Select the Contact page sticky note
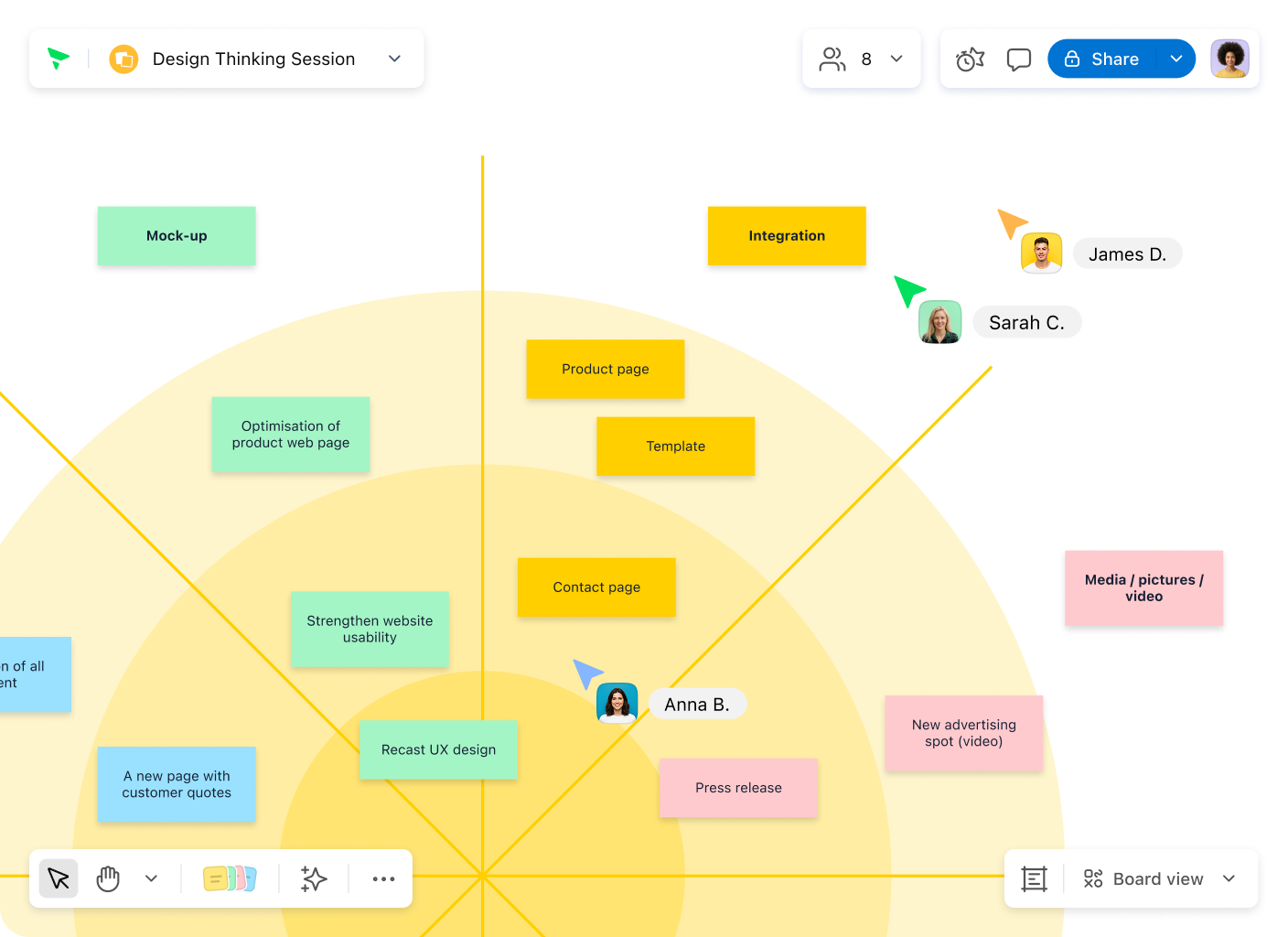Image resolution: width=1288 pixels, height=937 pixels. [x=596, y=587]
